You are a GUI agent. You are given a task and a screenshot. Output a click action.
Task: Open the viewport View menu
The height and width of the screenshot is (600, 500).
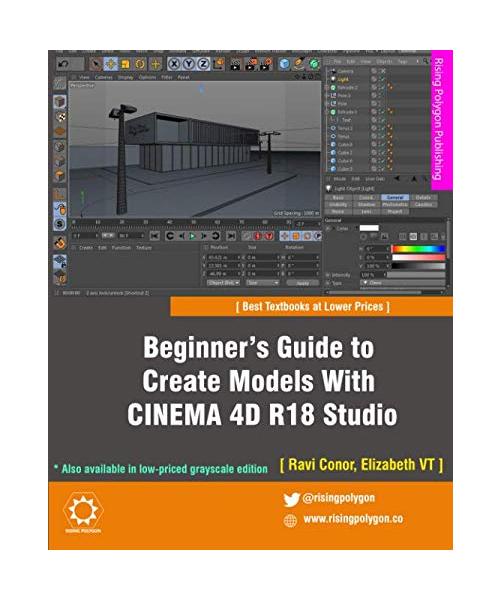pos(84,77)
